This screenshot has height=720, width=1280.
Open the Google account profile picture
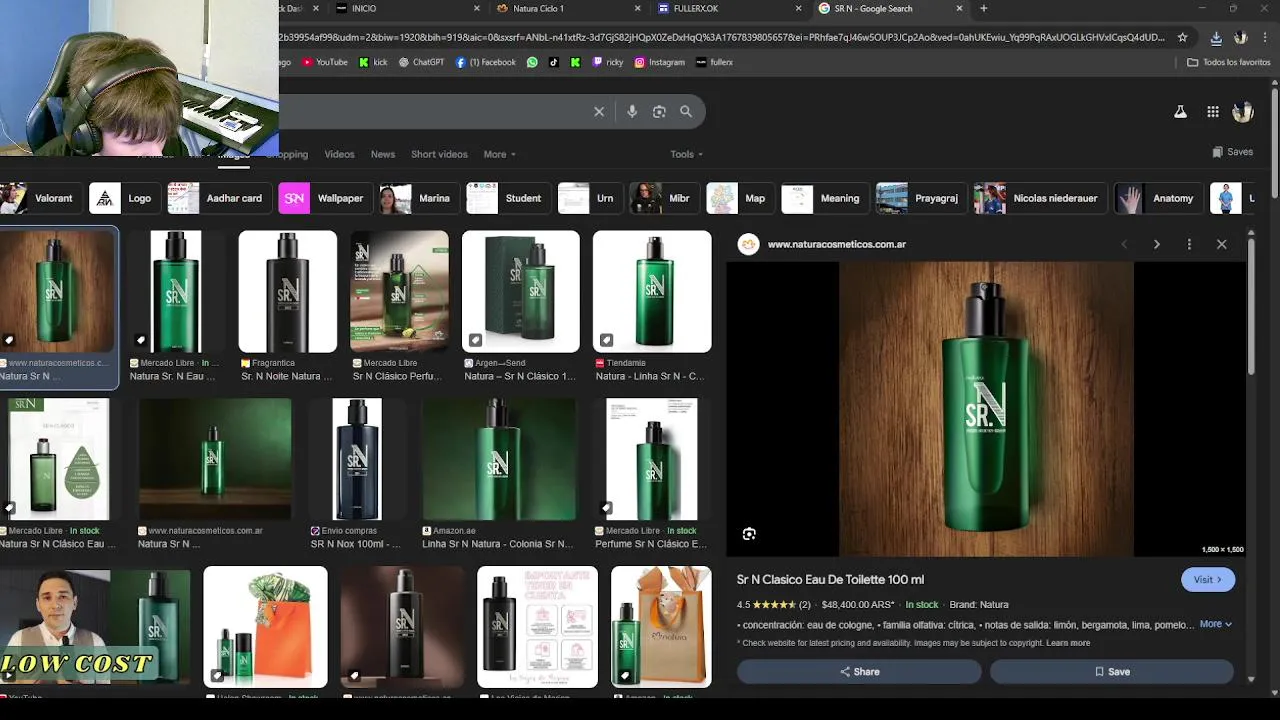pyautogui.click(x=1243, y=112)
